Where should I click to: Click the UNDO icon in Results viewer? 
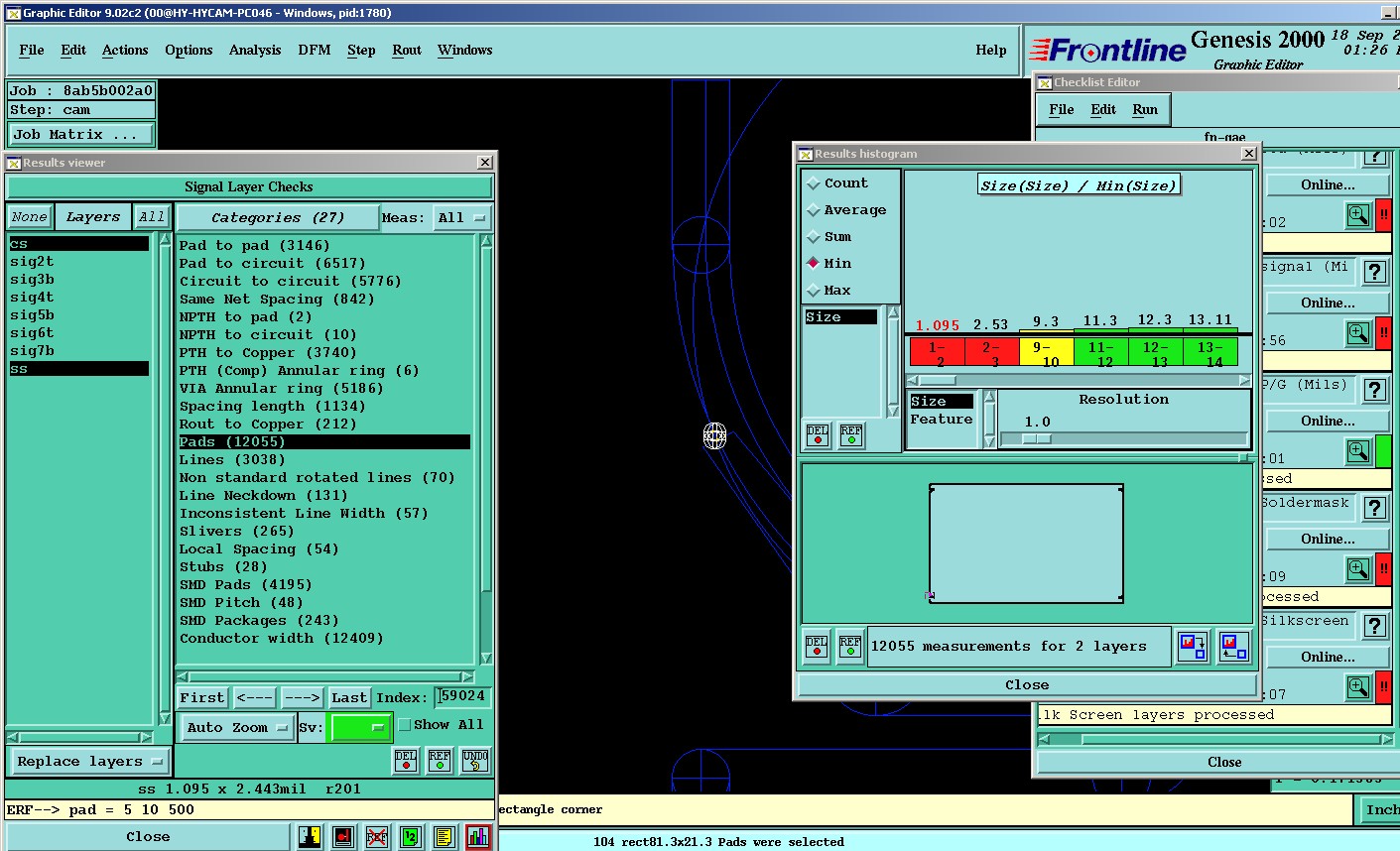tap(475, 761)
